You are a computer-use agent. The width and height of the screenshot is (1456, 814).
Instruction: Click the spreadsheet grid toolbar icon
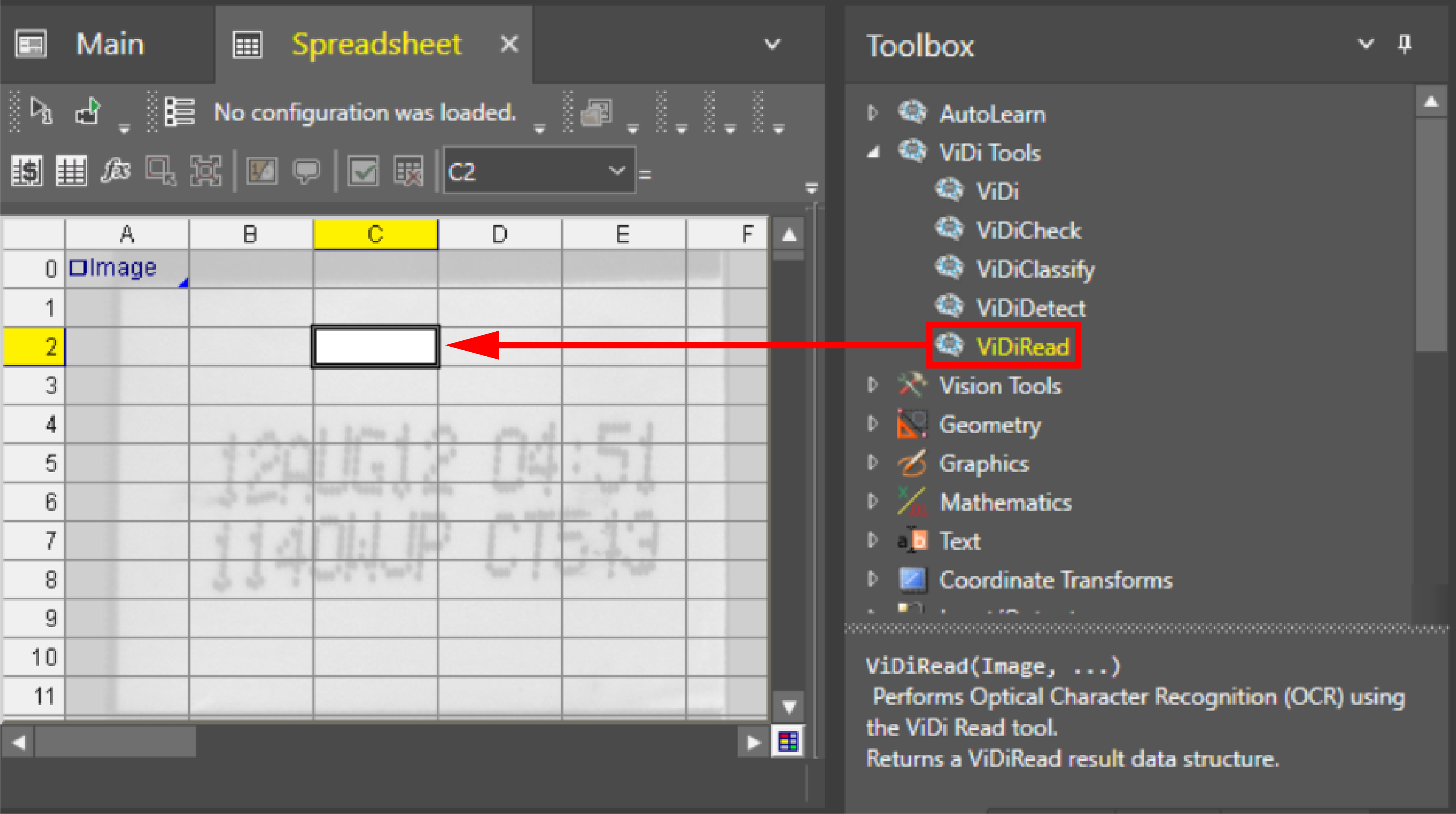pos(71,171)
